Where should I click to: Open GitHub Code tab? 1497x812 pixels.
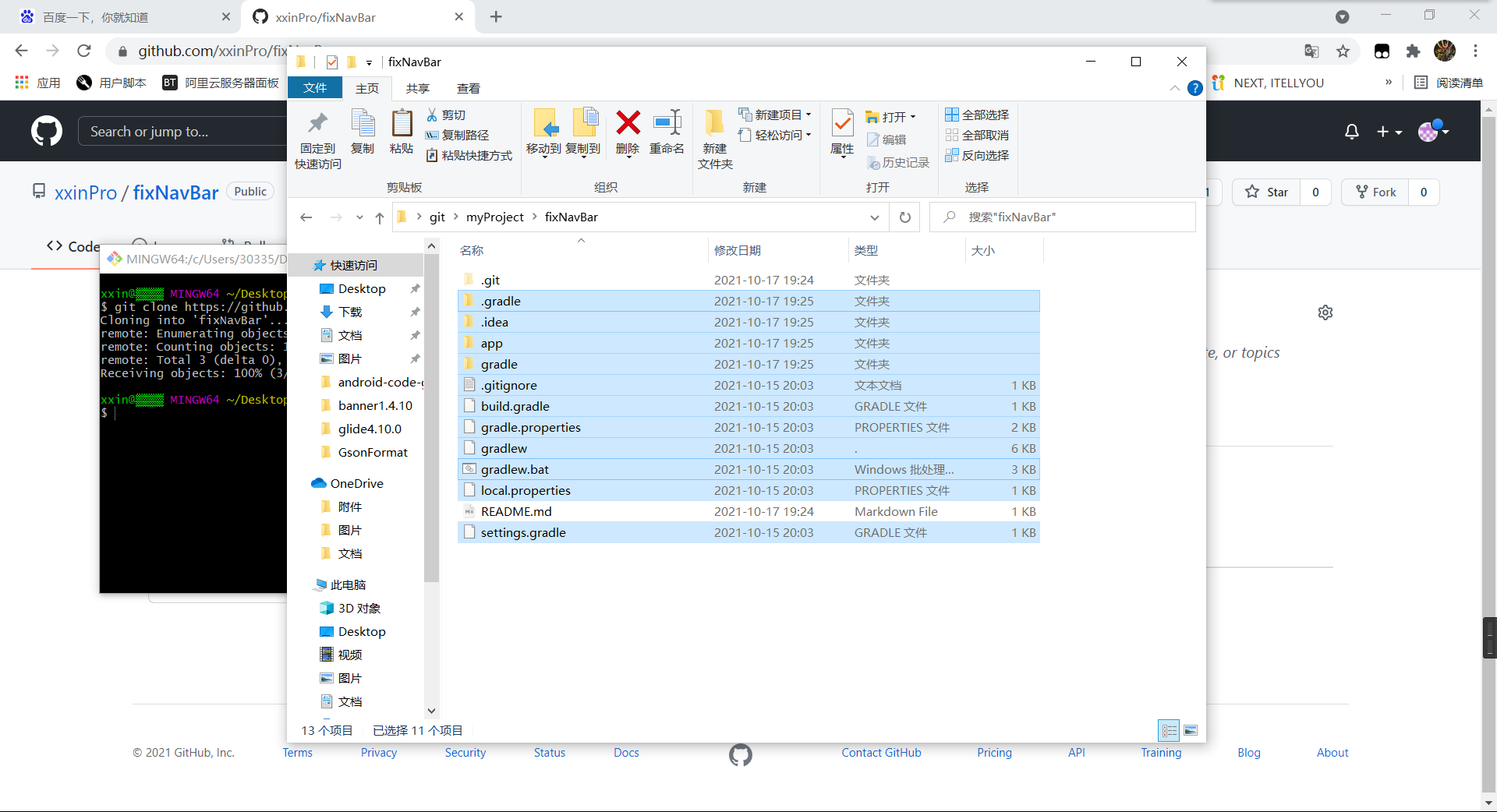click(73, 246)
